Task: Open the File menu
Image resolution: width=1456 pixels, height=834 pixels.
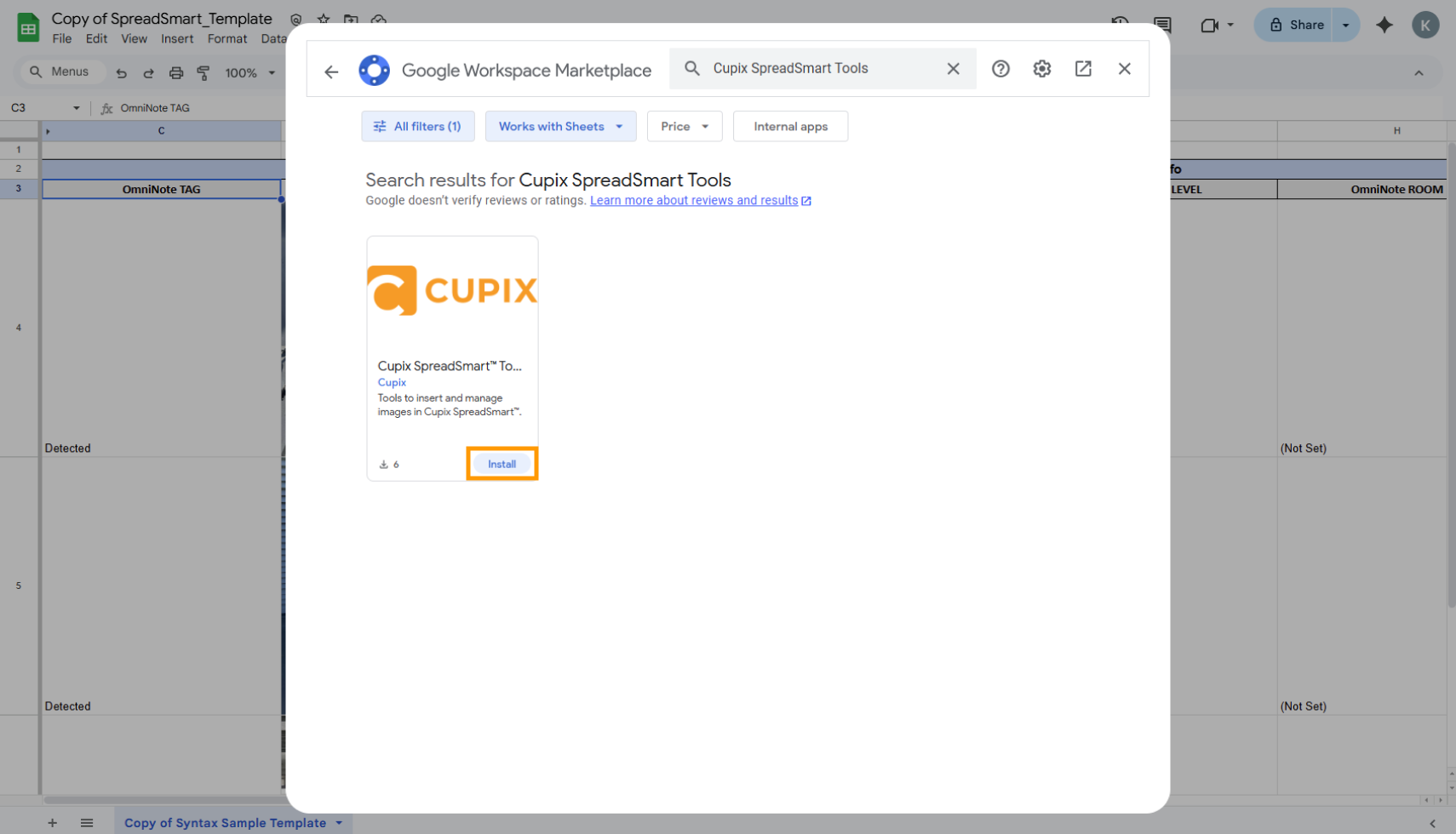Action: (x=62, y=39)
